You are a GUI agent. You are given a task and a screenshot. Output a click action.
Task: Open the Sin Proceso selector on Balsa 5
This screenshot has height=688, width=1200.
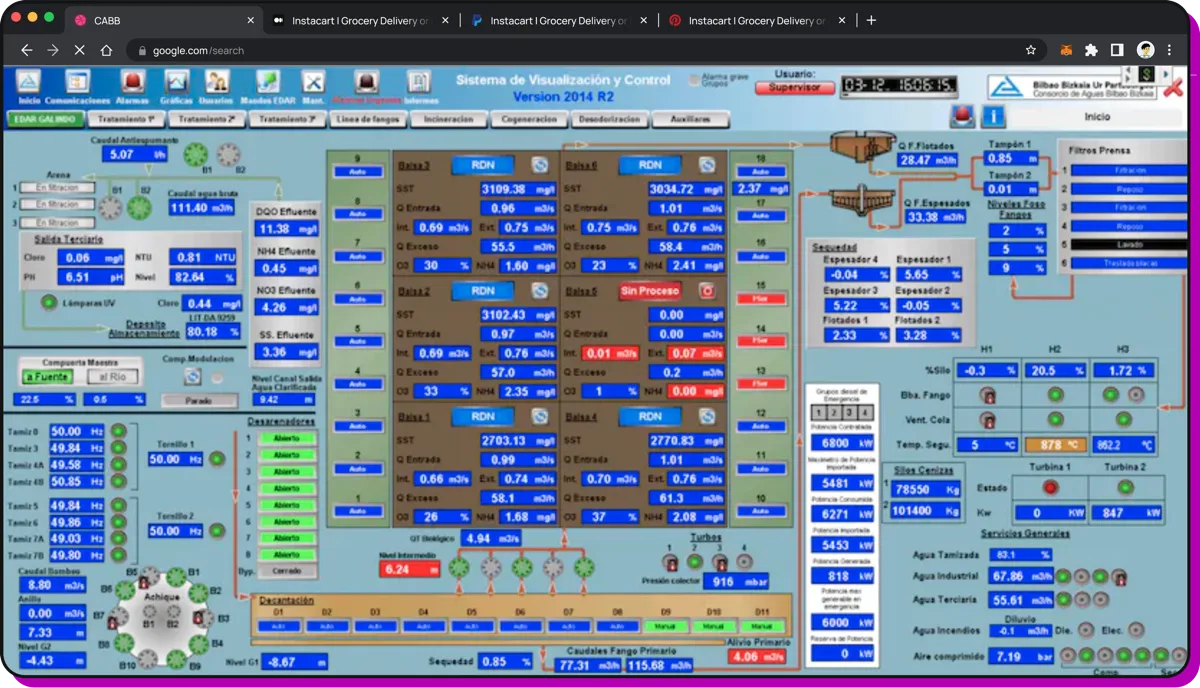(x=649, y=291)
